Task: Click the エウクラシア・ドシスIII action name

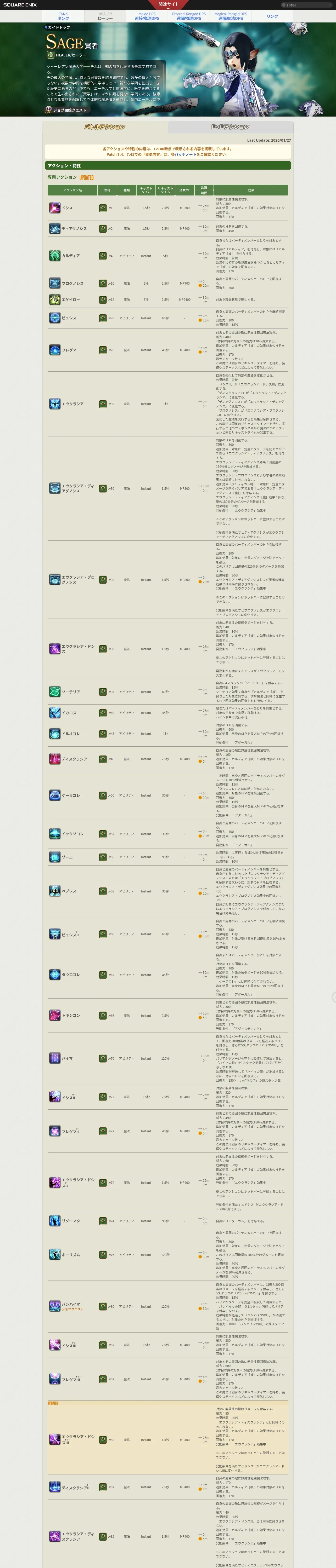Action: pyautogui.click(x=78, y=1440)
